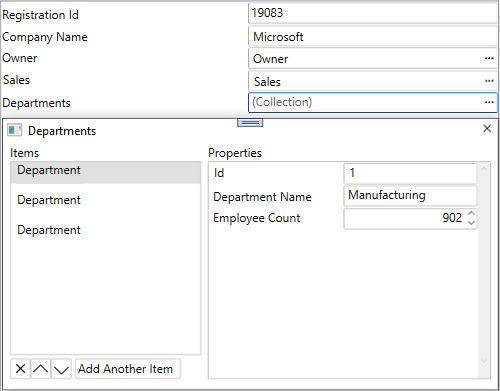Click the Properties heading text
The width and height of the screenshot is (500, 391).
click(235, 153)
